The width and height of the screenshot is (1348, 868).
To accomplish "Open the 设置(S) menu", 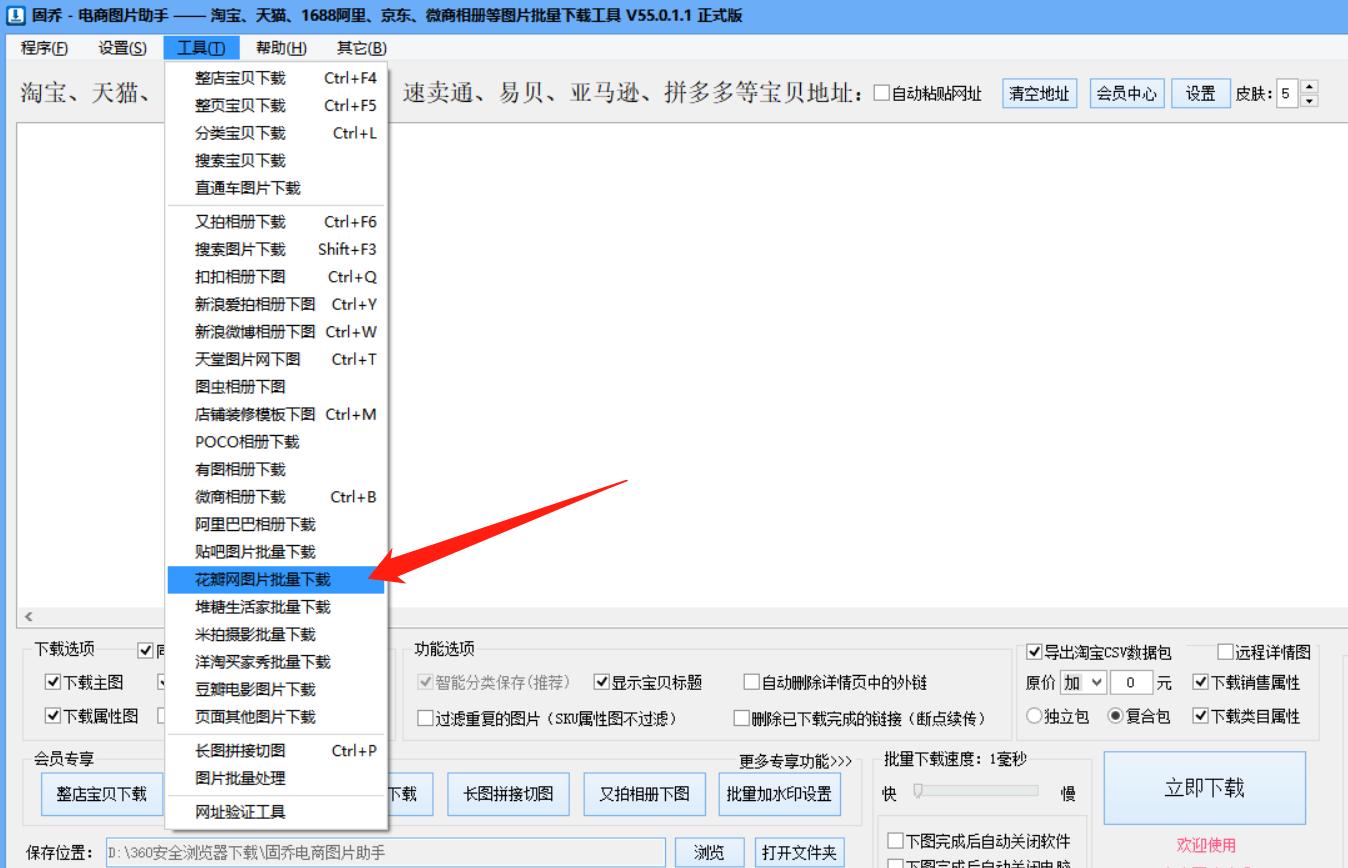I will (119, 47).
